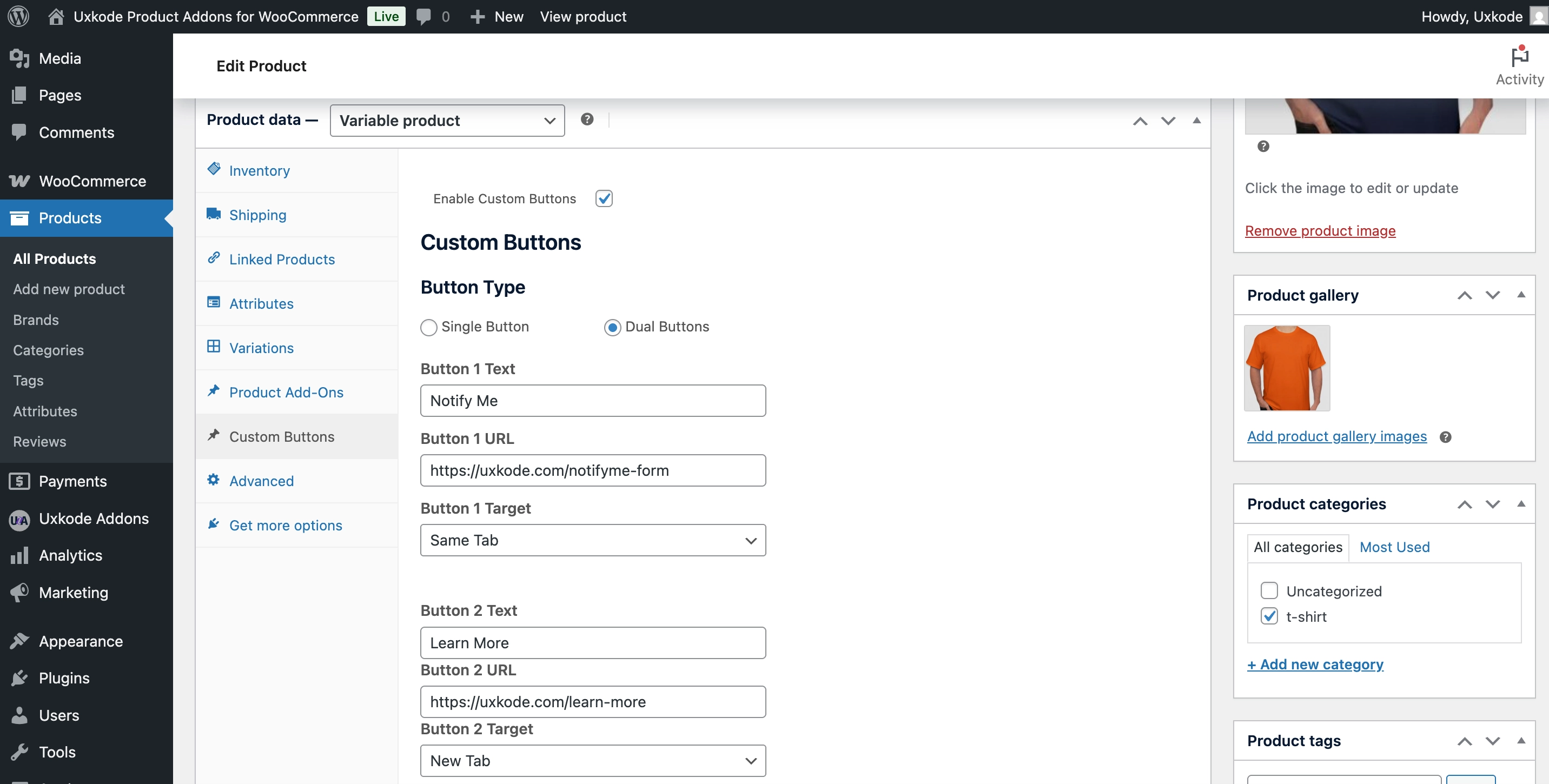The width and height of the screenshot is (1549, 784).
Task: Collapse the Product gallery panel
Action: pos(1520,295)
